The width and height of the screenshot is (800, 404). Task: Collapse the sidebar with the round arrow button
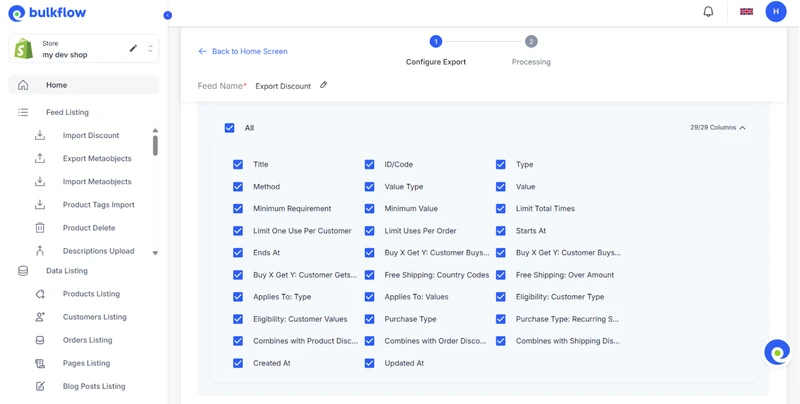pyautogui.click(x=167, y=15)
